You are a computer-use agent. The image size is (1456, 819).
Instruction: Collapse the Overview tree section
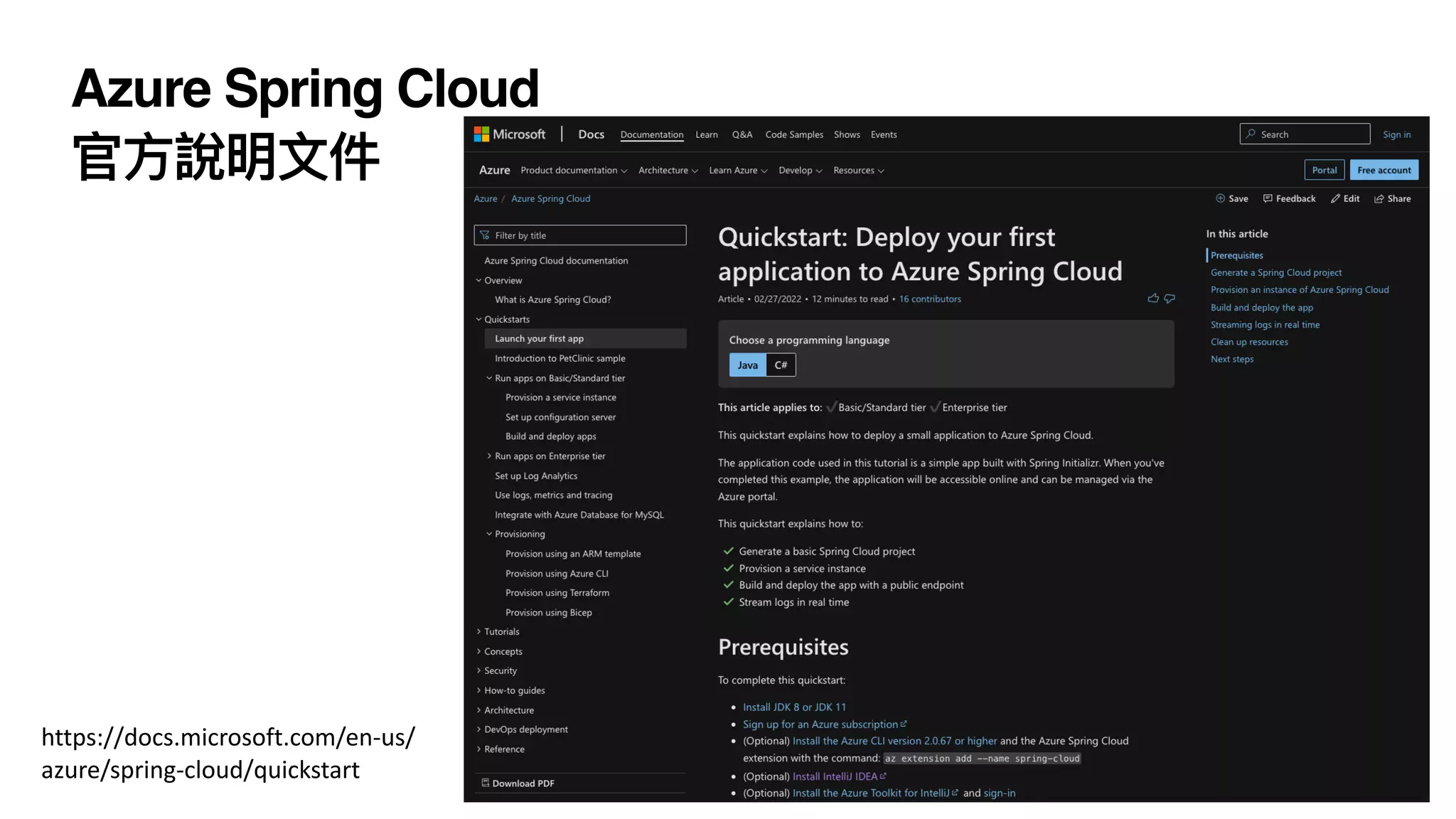[x=478, y=280]
